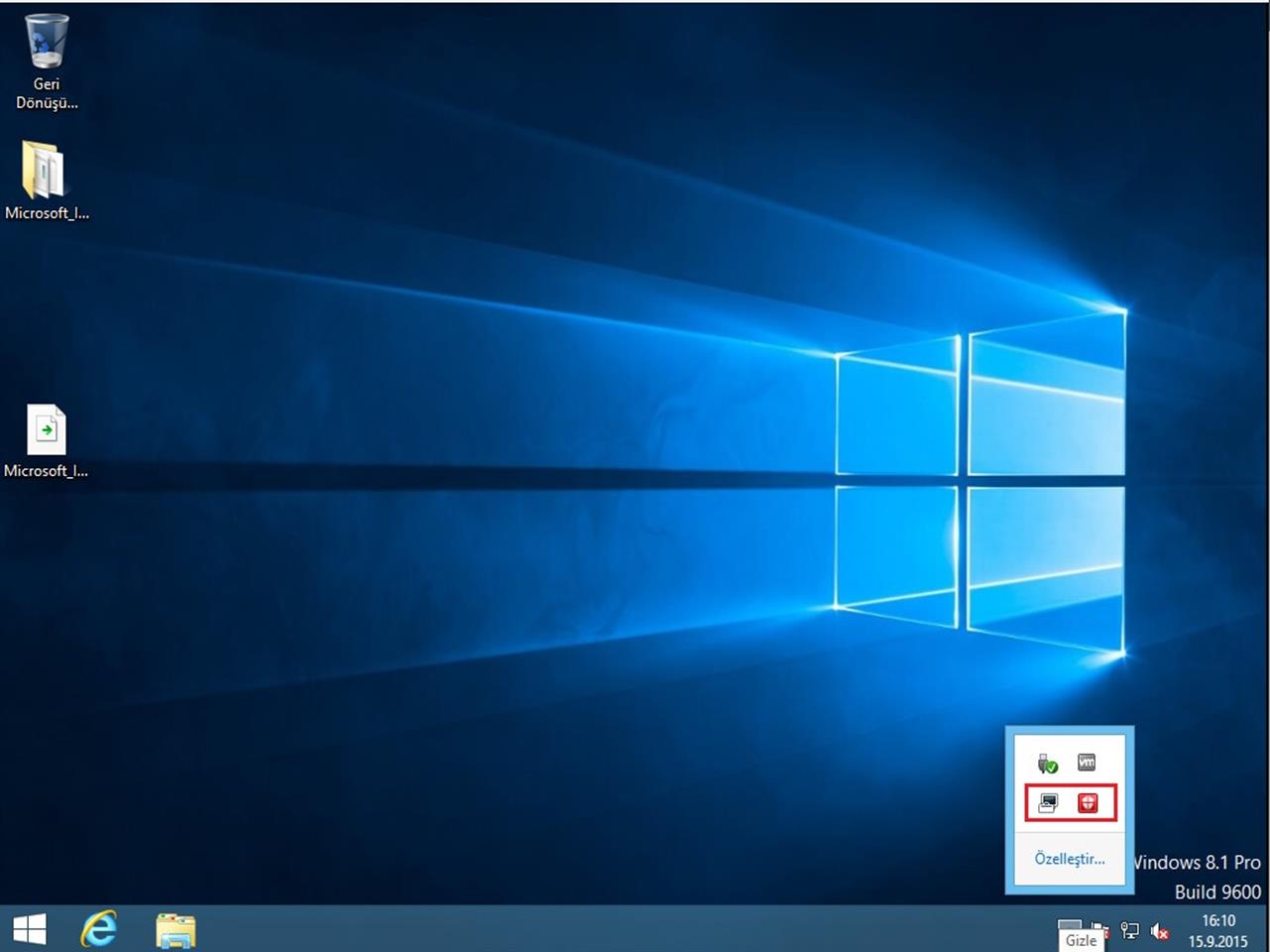This screenshot has width=1270, height=952.
Task: Open the red shield security tray icon
Action: (1088, 803)
